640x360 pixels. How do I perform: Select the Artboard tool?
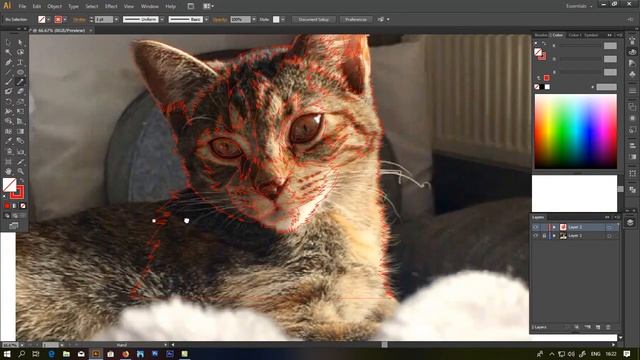point(8,162)
